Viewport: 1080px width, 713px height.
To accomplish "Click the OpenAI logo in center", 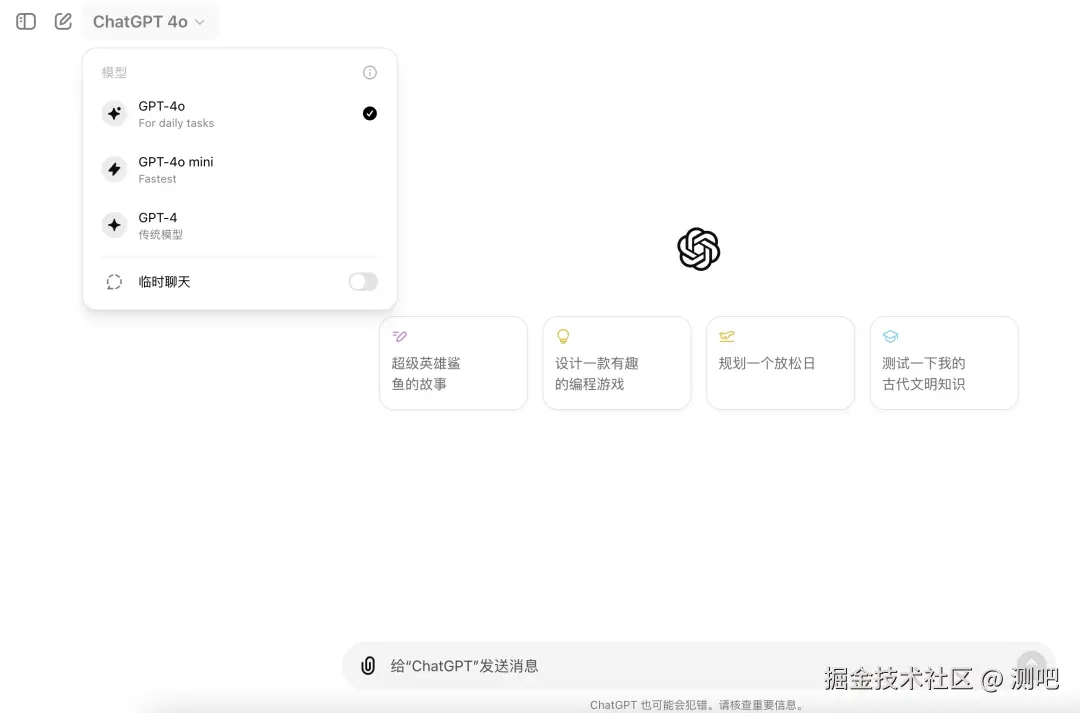I will 698,249.
